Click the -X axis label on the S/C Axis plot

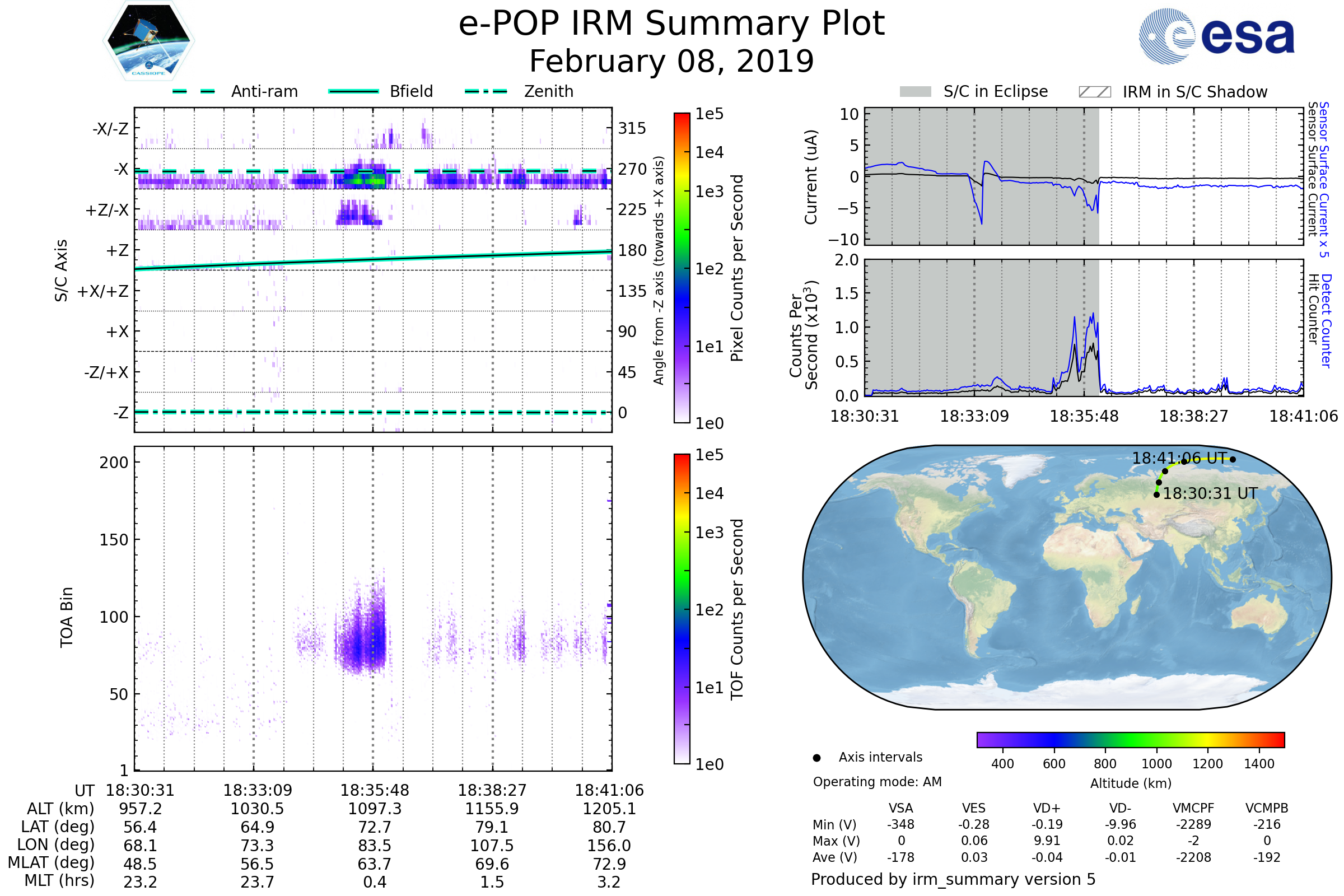coord(120,170)
